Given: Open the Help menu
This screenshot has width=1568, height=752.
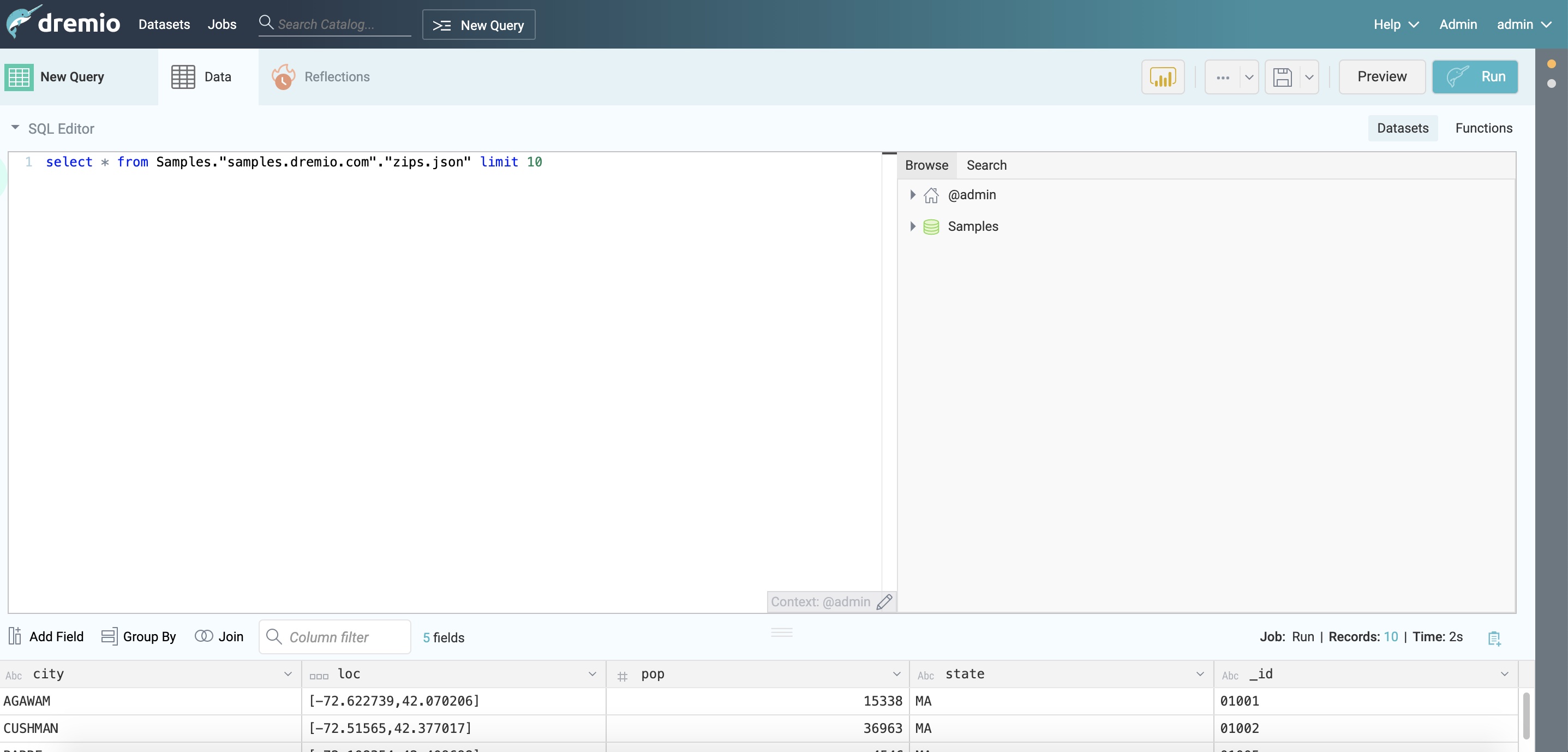Looking at the screenshot, I should [x=1395, y=25].
